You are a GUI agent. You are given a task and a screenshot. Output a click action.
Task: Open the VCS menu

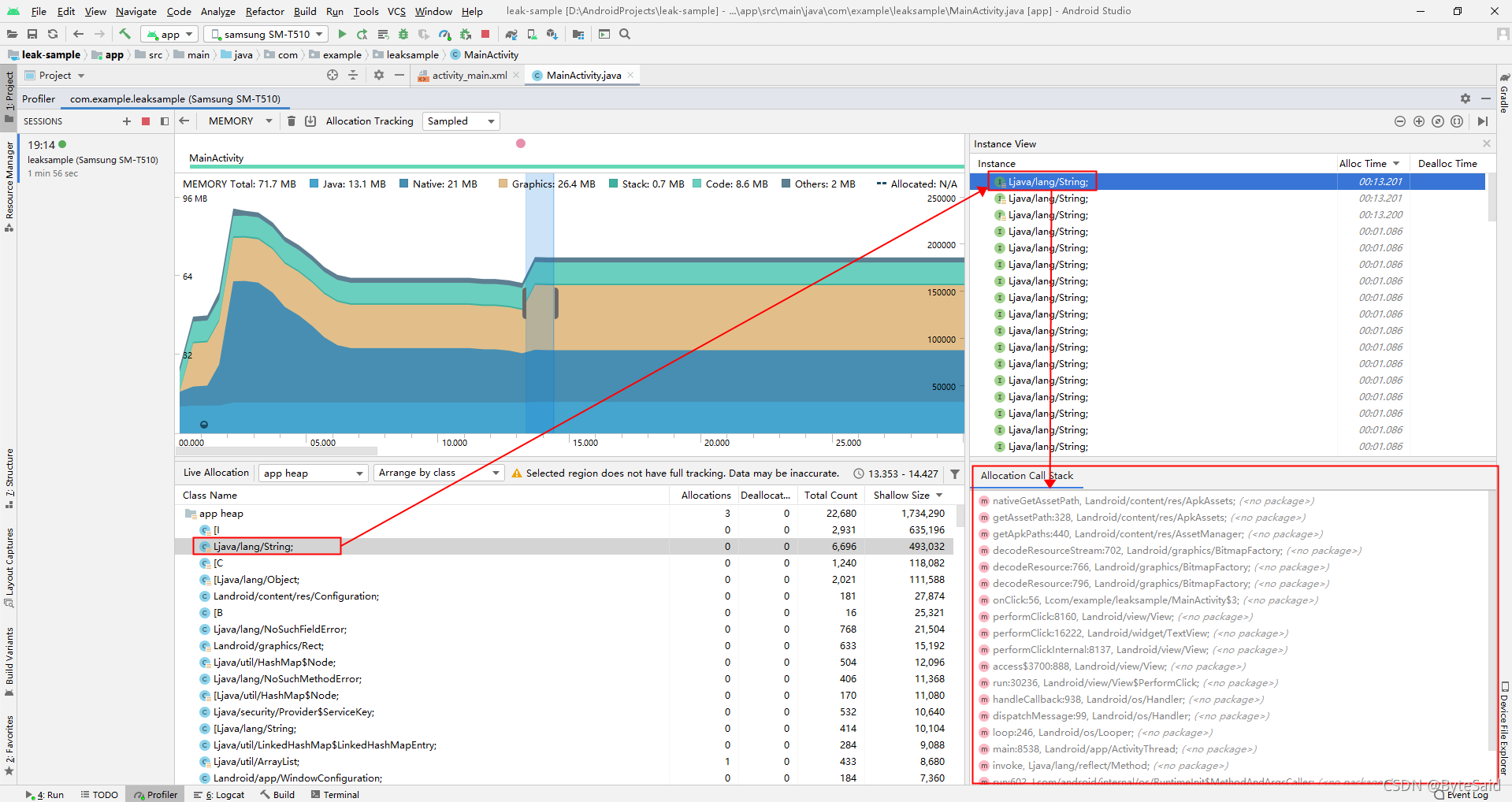(x=396, y=11)
